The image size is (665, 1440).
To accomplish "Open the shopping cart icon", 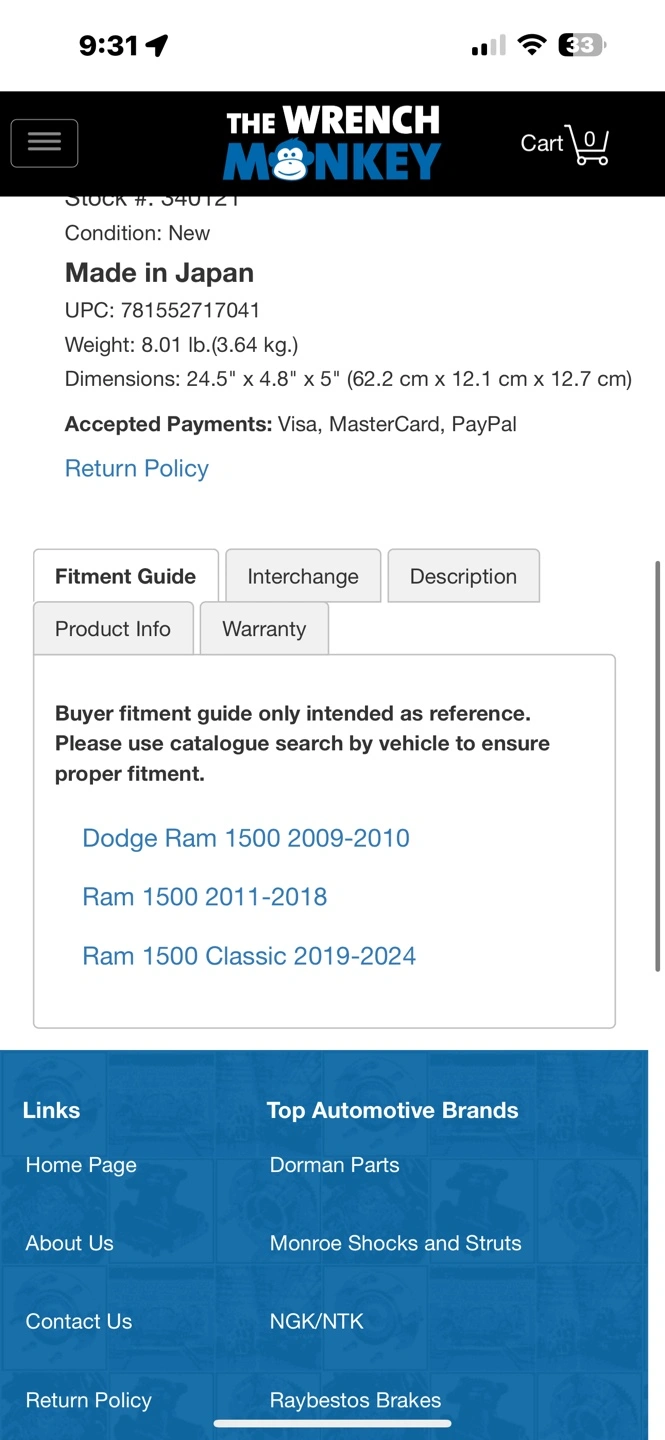I will click(586, 144).
